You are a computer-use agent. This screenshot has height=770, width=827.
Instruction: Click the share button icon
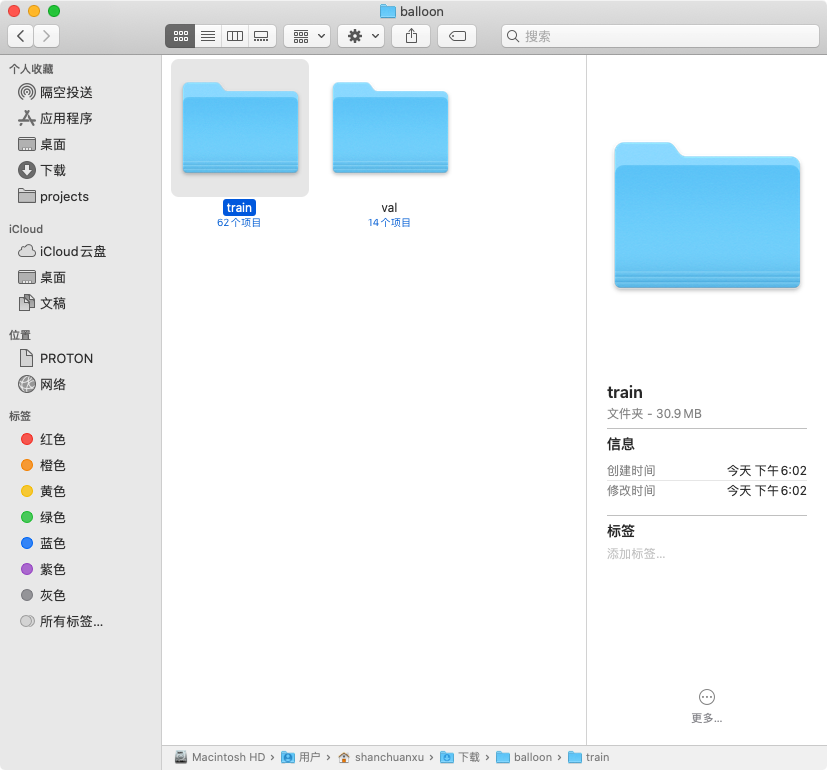[411, 36]
